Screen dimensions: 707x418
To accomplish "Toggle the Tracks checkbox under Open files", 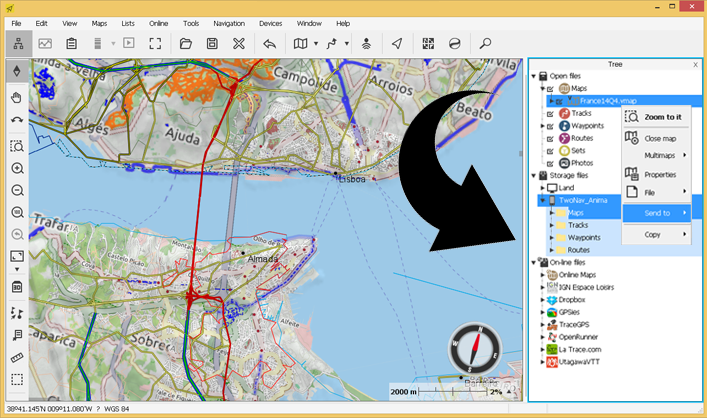I will (551, 114).
